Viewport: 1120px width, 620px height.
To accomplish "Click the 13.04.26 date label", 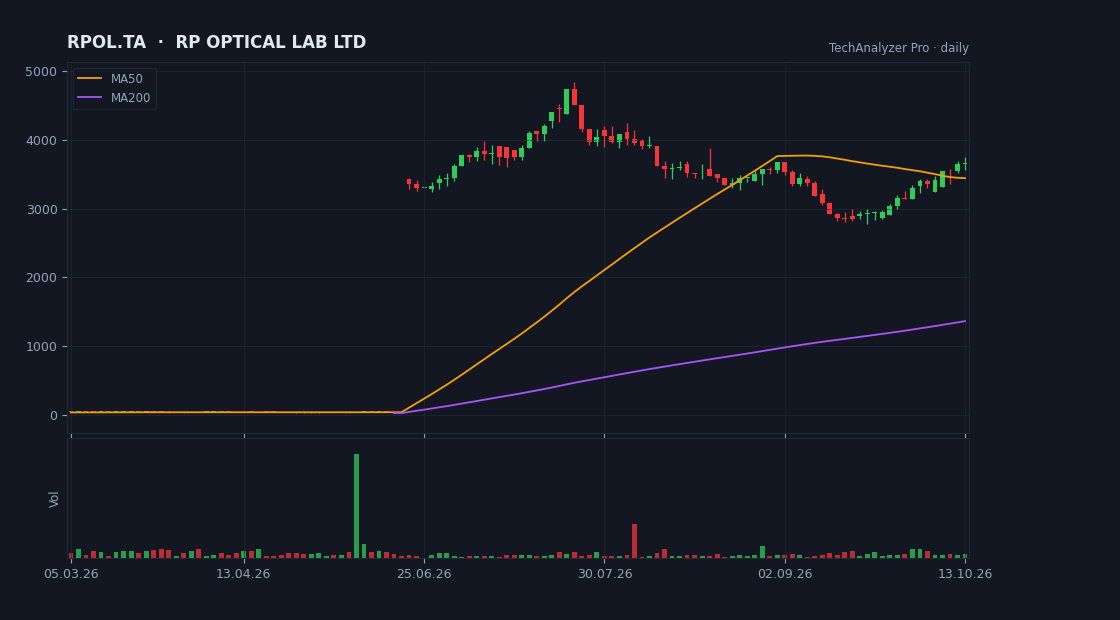I will click(x=244, y=574).
